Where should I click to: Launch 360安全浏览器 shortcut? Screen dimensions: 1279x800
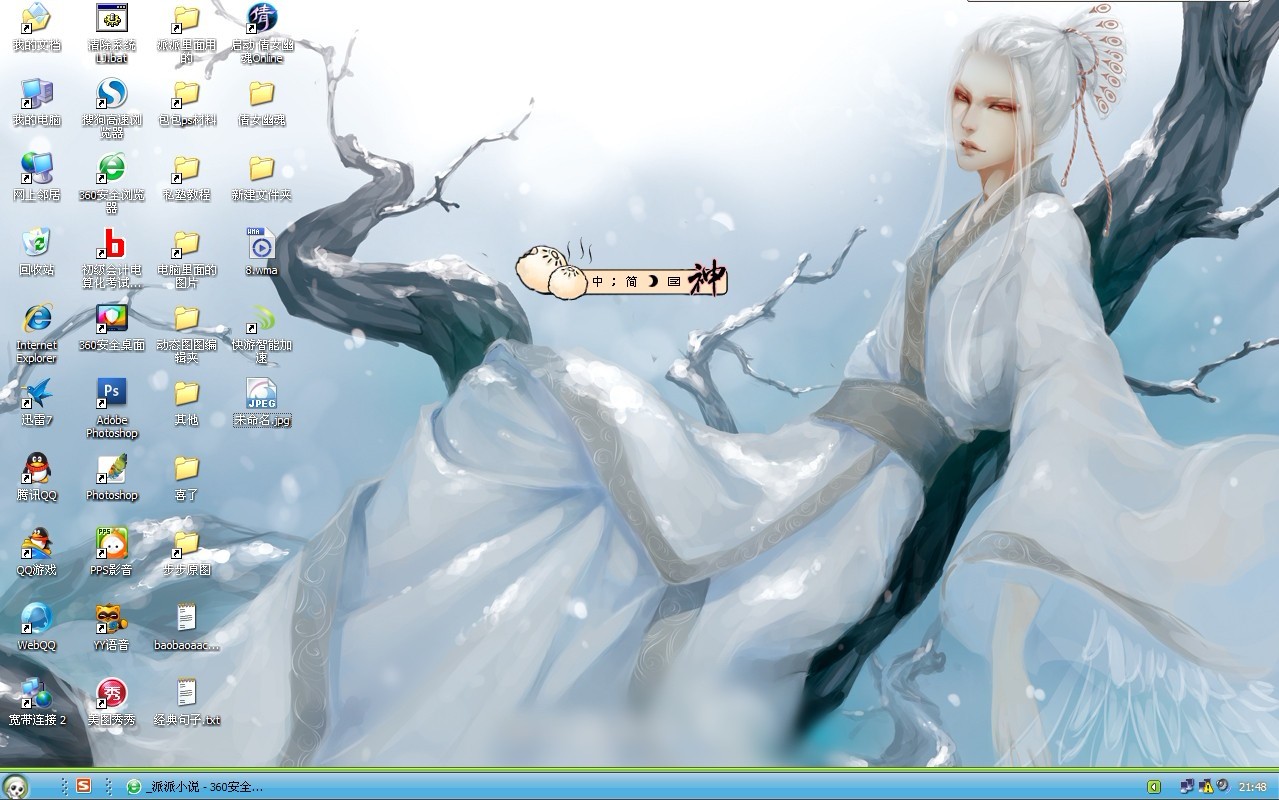(112, 183)
